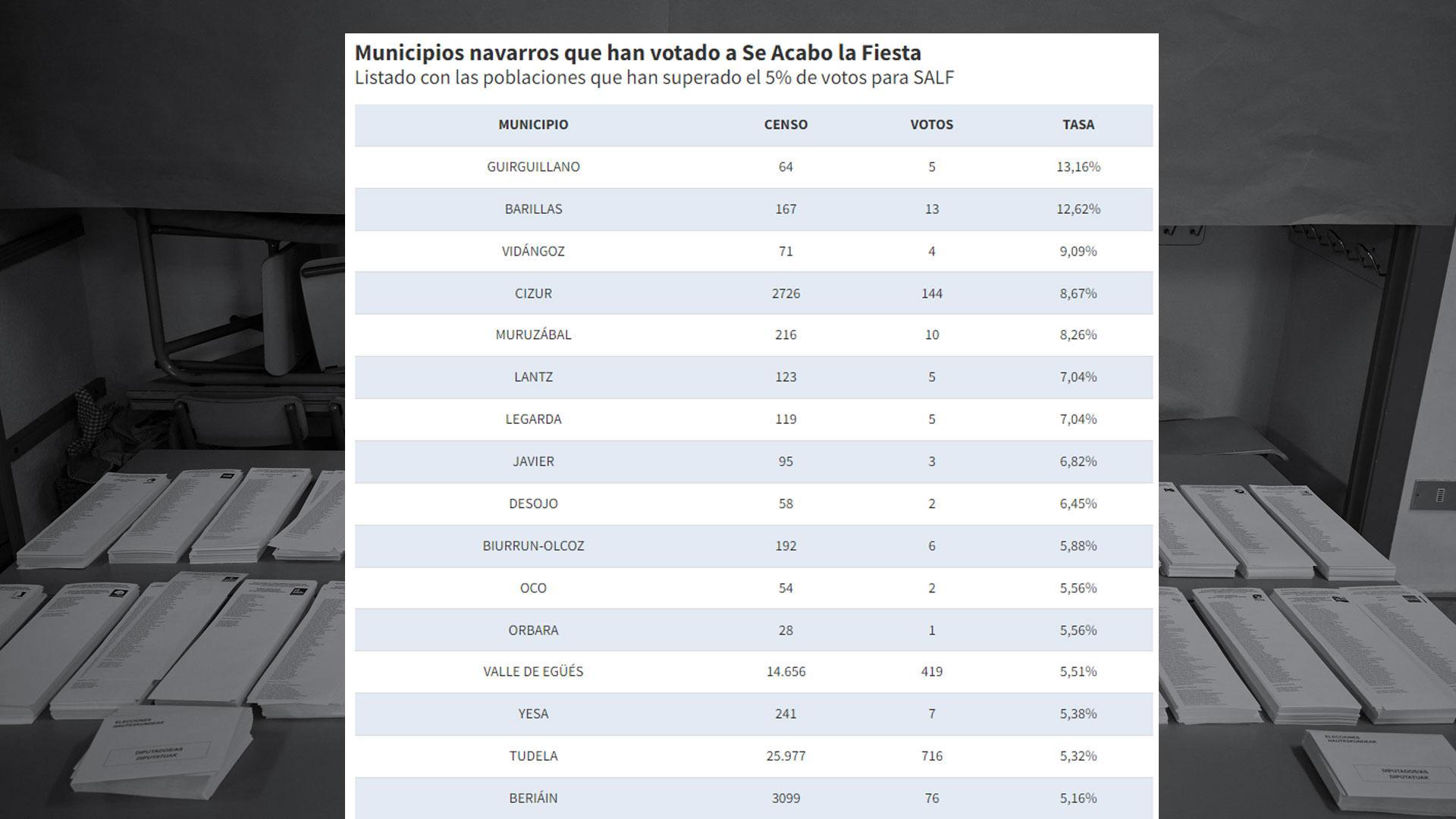Click the VALLE DE EGÜÉS votes 419
The image size is (1456, 819).
[x=931, y=671]
